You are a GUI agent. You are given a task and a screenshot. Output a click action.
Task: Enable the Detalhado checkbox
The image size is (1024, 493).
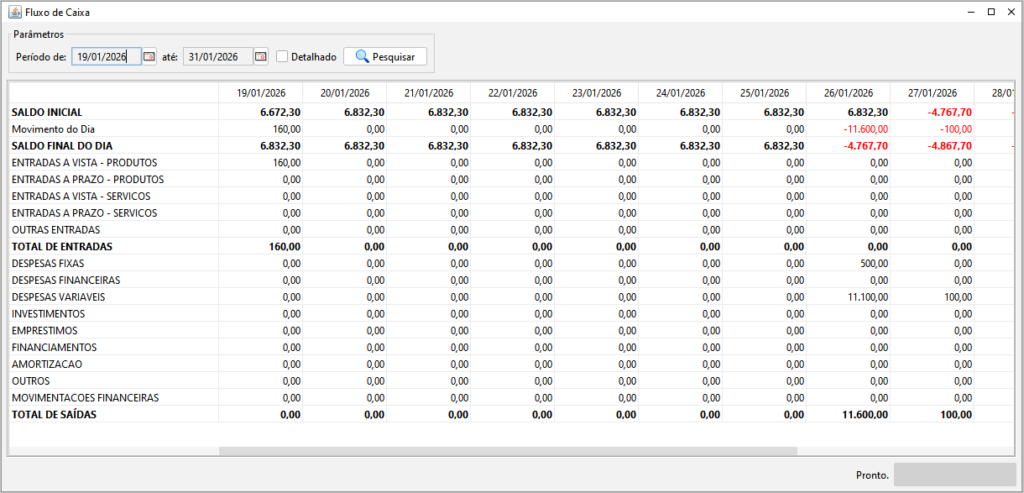tap(282, 57)
